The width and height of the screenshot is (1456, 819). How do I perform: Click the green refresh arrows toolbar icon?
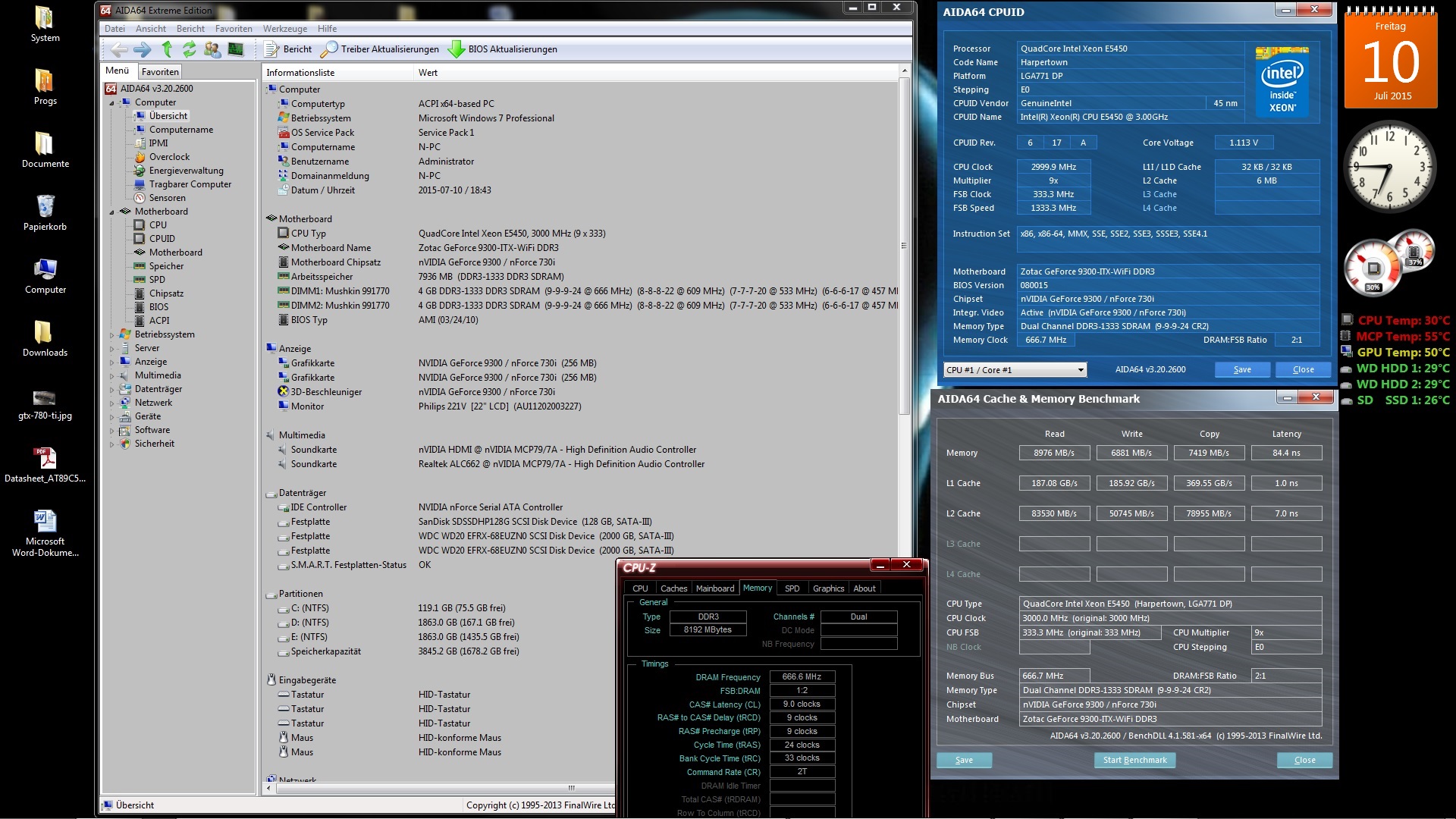coord(189,49)
